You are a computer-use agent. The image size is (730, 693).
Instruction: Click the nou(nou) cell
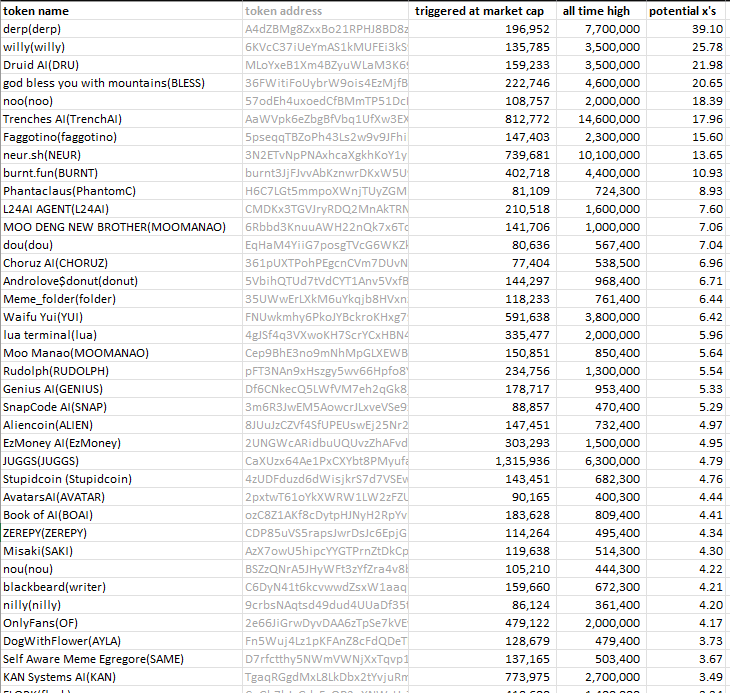pos(121,569)
